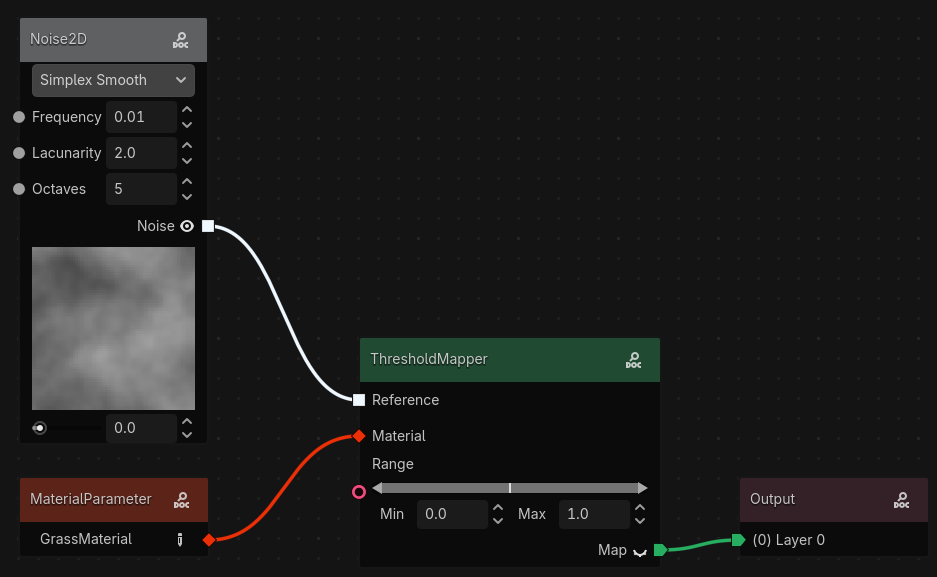This screenshot has height=577, width=937.
Task: Select the MaterialParameter node title bar
Action: tap(114, 500)
